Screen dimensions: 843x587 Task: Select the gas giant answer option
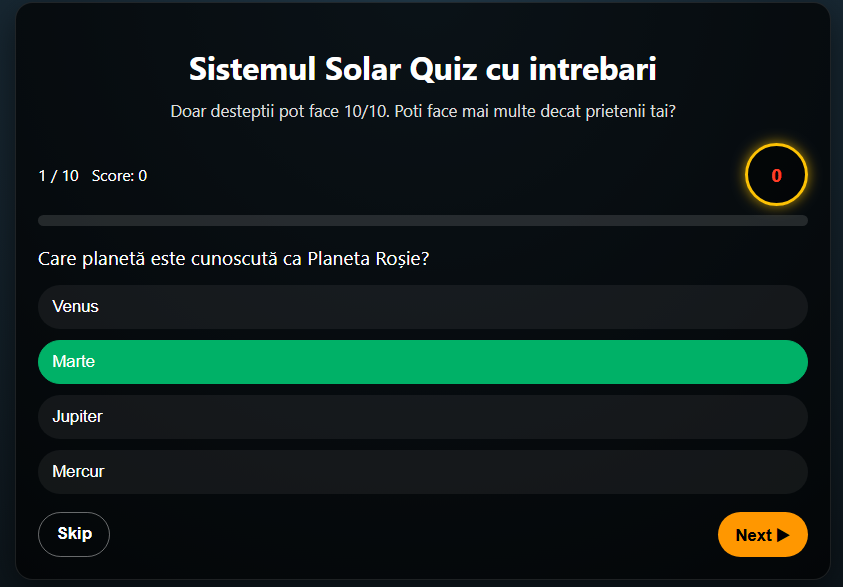tap(422, 417)
